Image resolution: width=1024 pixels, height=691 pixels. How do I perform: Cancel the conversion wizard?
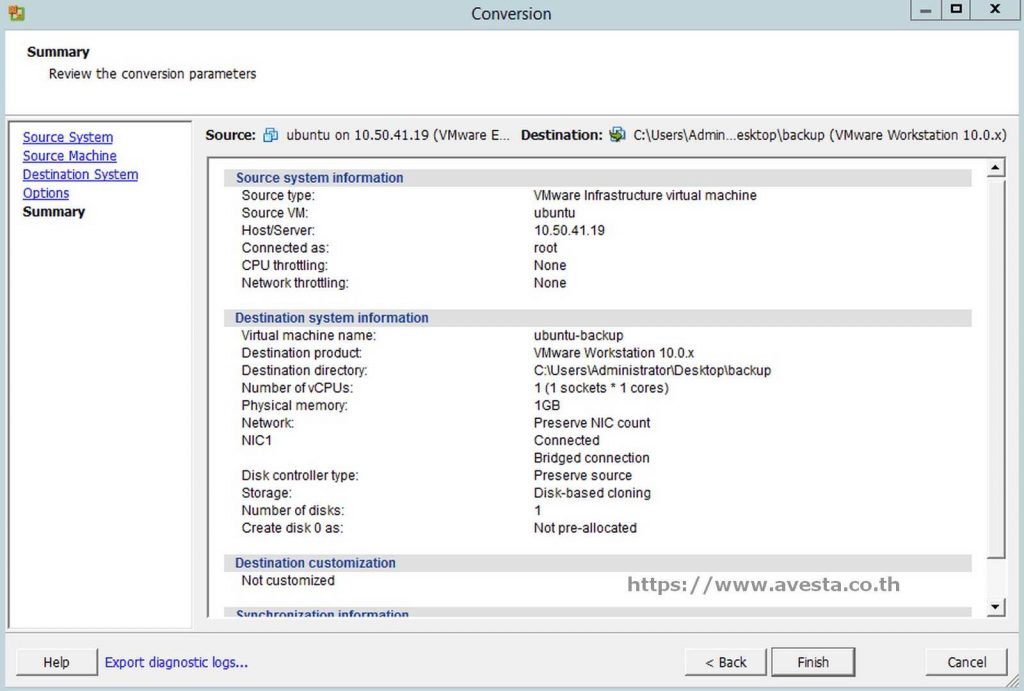coord(967,662)
